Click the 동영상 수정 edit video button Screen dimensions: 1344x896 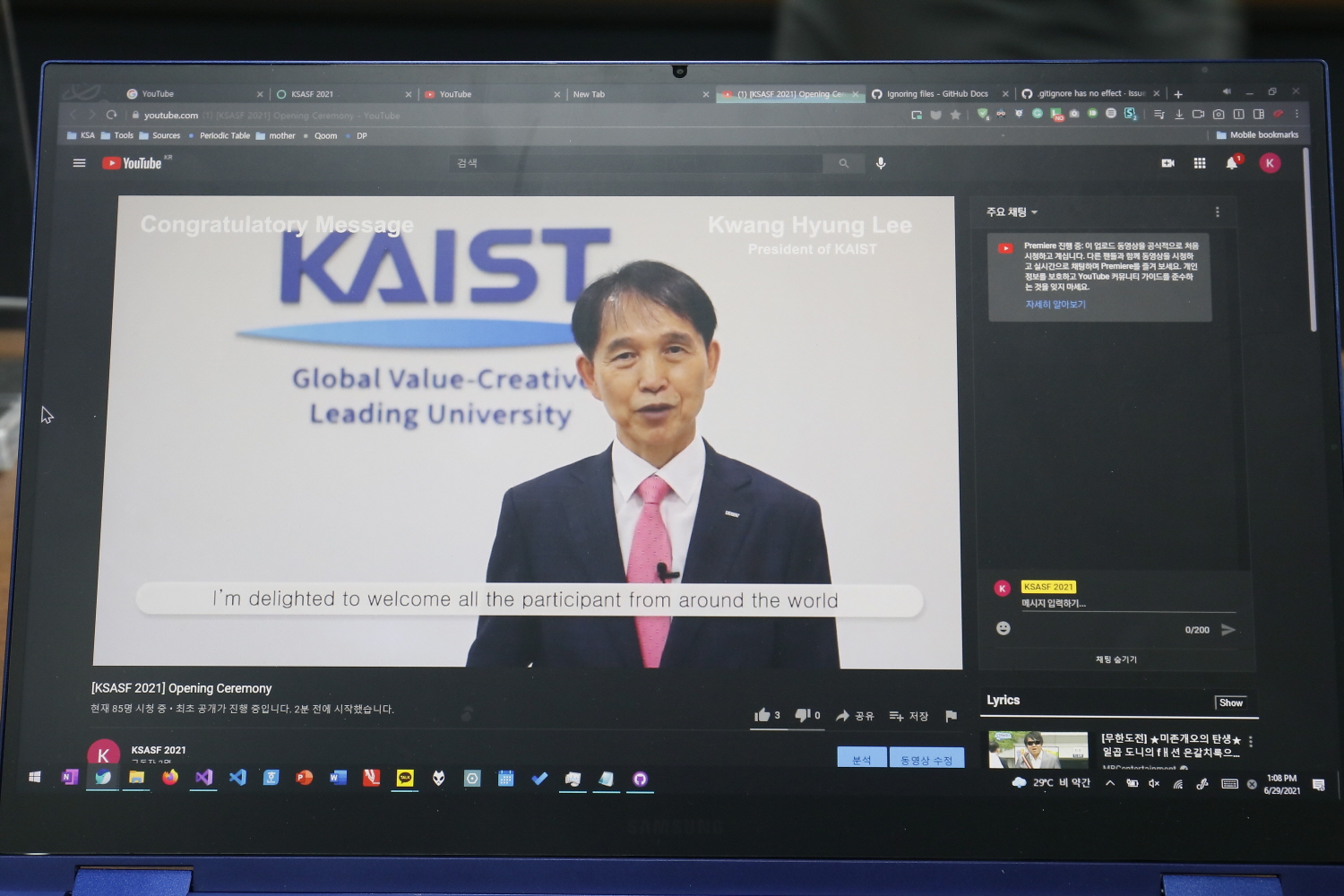[x=926, y=758]
